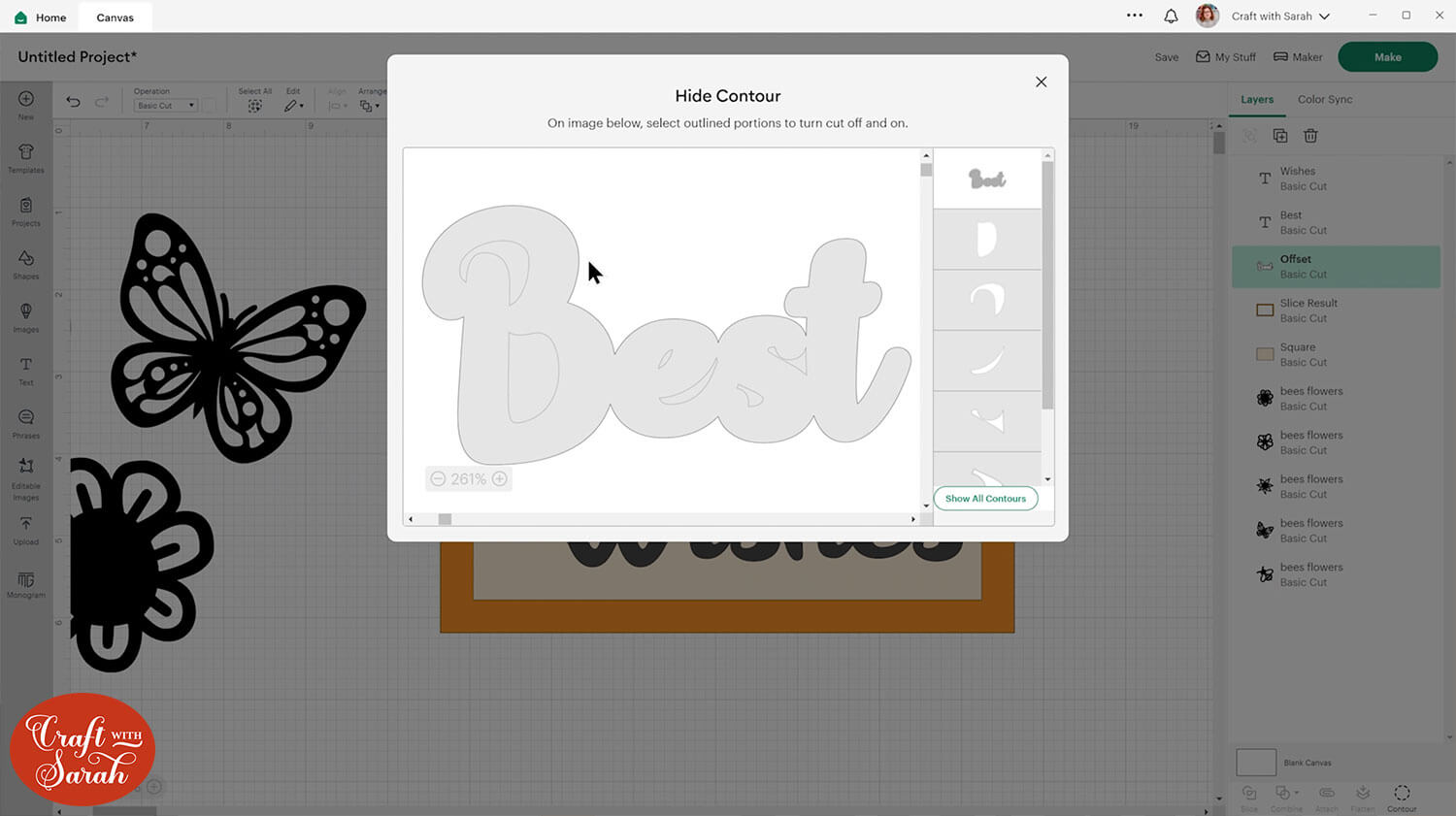1456x816 pixels.
Task: Switch to the Canvas tab
Action: (x=116, y=17)
